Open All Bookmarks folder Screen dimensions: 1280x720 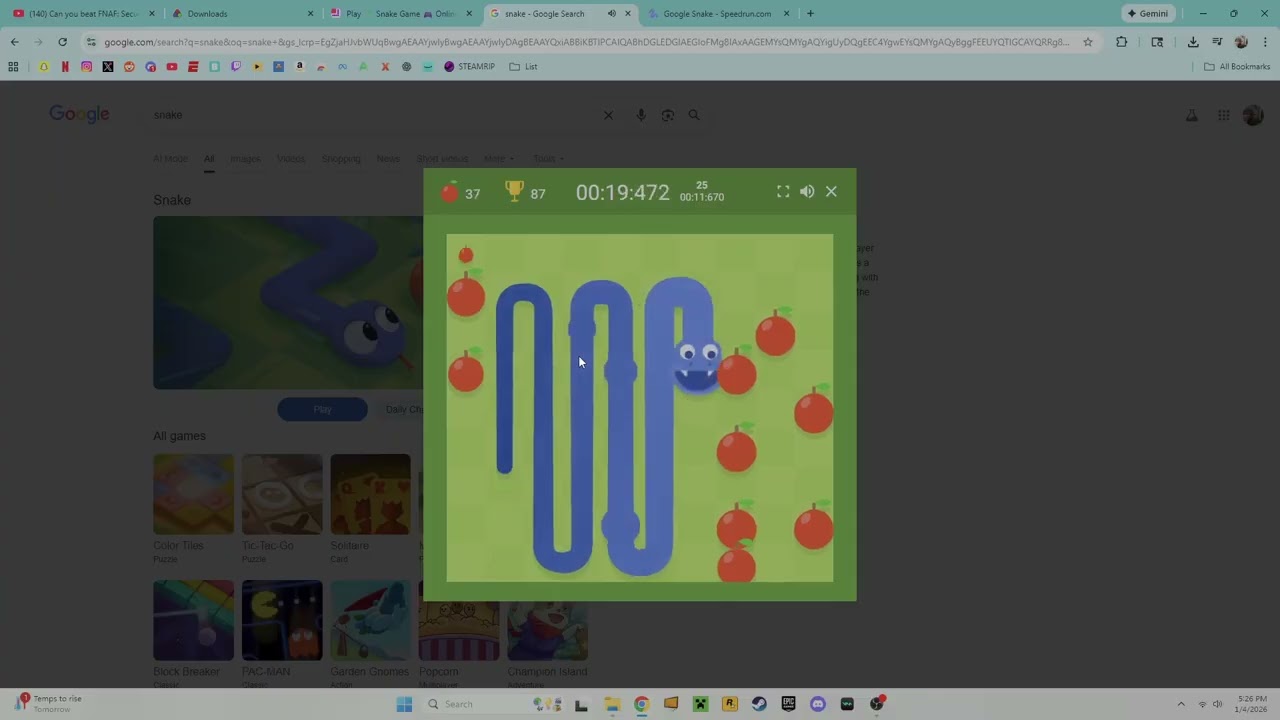(1237, 67)
